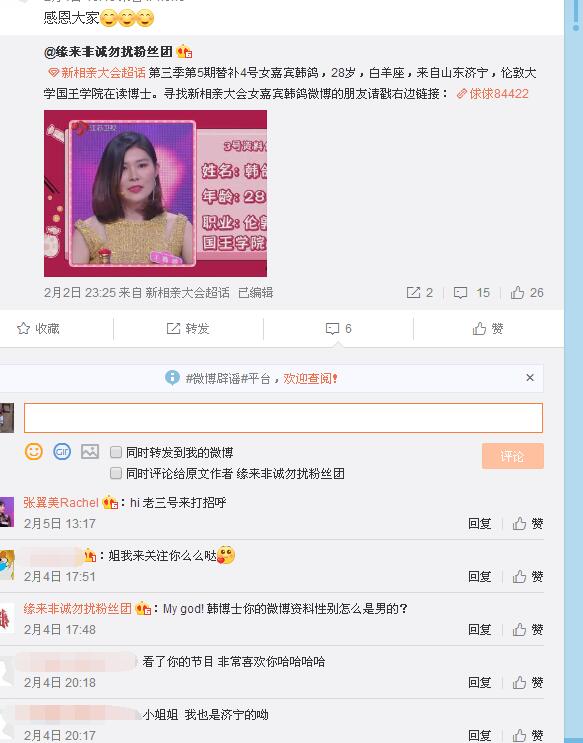Like 张翼美Rachel's comment
Image resolution: width=583 pixels, height=743 pixels.
(x=528, y=524)
